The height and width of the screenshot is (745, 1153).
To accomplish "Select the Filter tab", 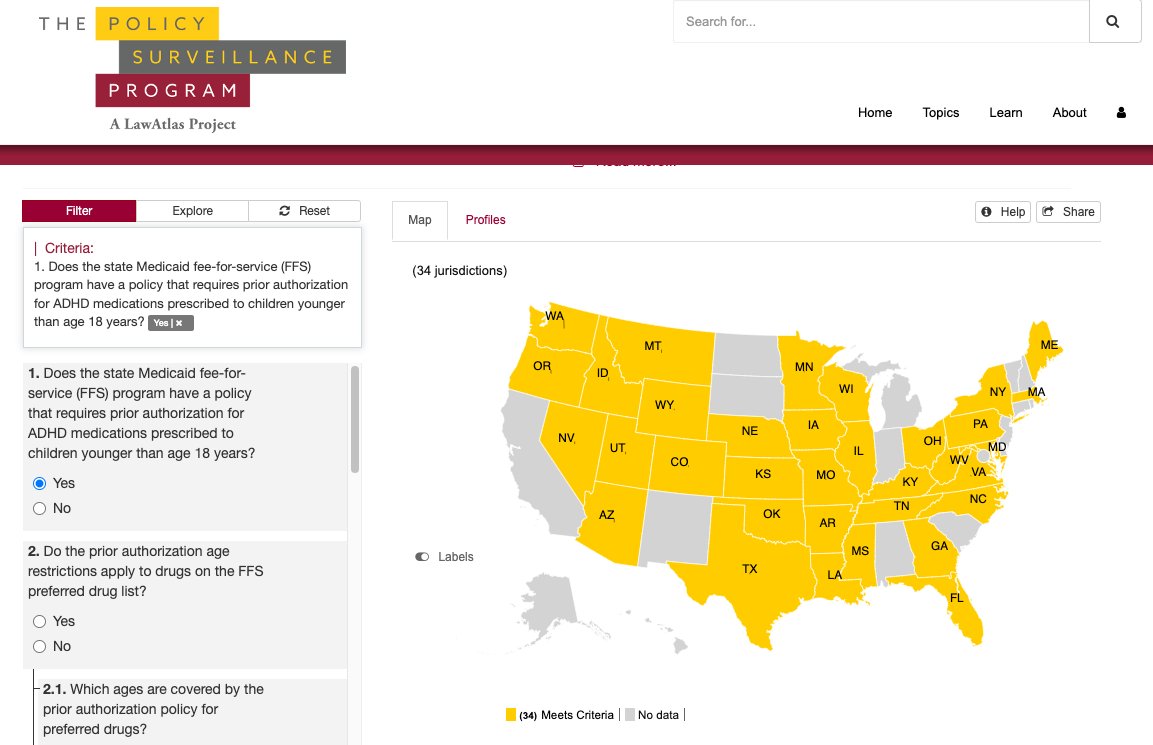I will (79, 211).
